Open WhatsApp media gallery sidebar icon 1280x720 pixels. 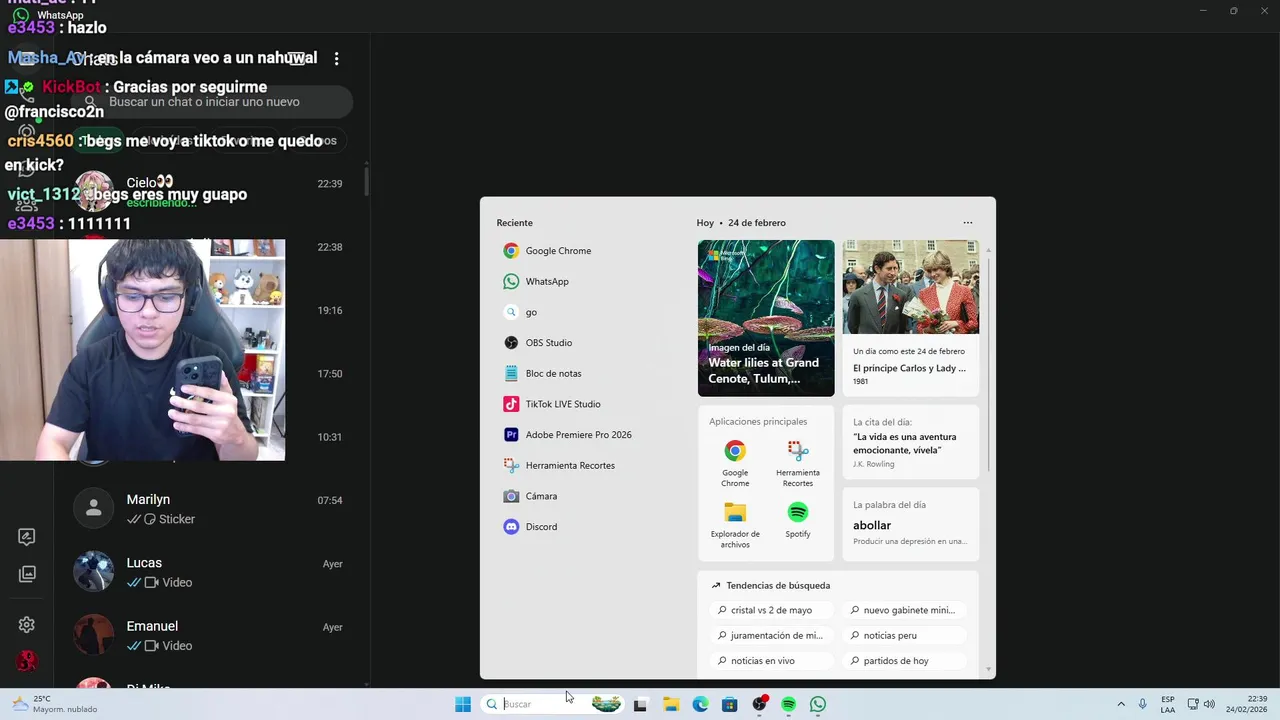[27, 574]
